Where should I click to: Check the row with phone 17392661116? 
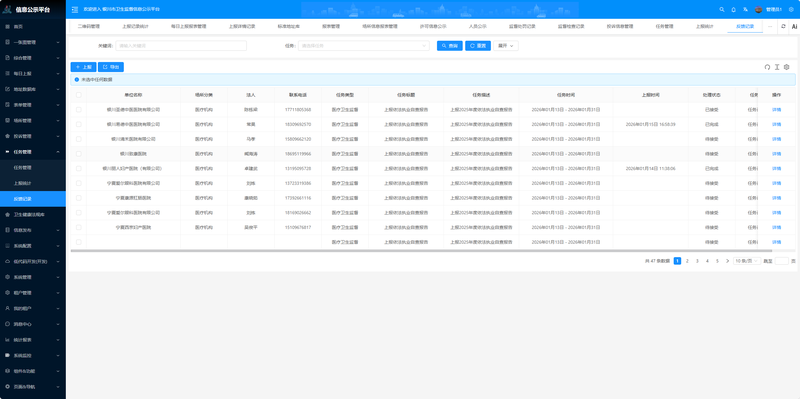[x=79, y=198]
